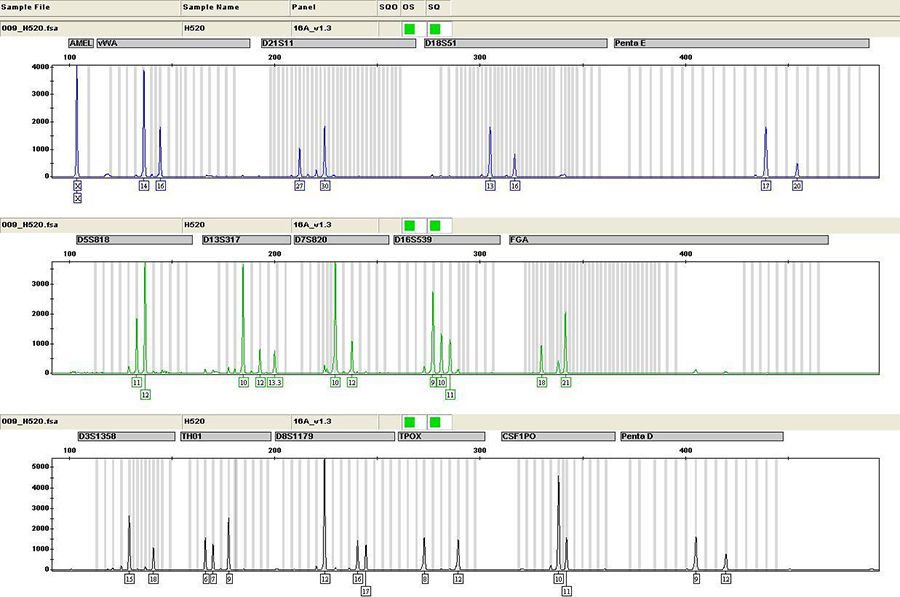Select allele label 13.3 in D13S317
Image resolution: width=900 pixels, height=597 pixels.
tap(275, 383)
